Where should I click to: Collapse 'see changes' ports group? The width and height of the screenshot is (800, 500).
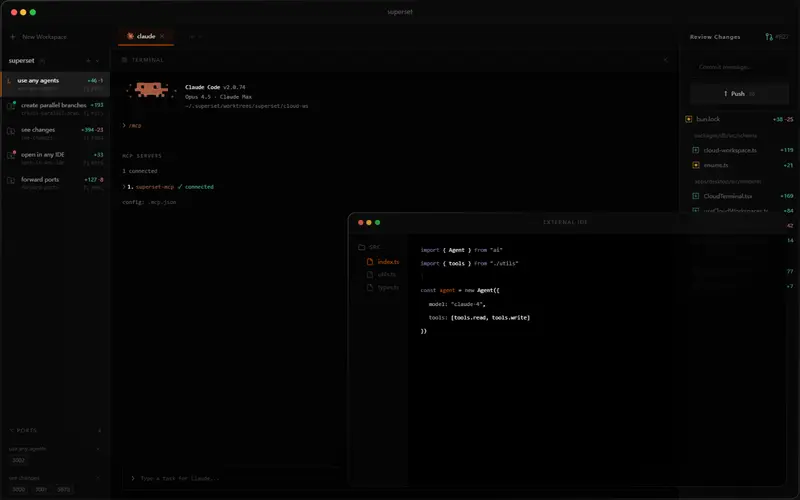[x=98, y=478]
